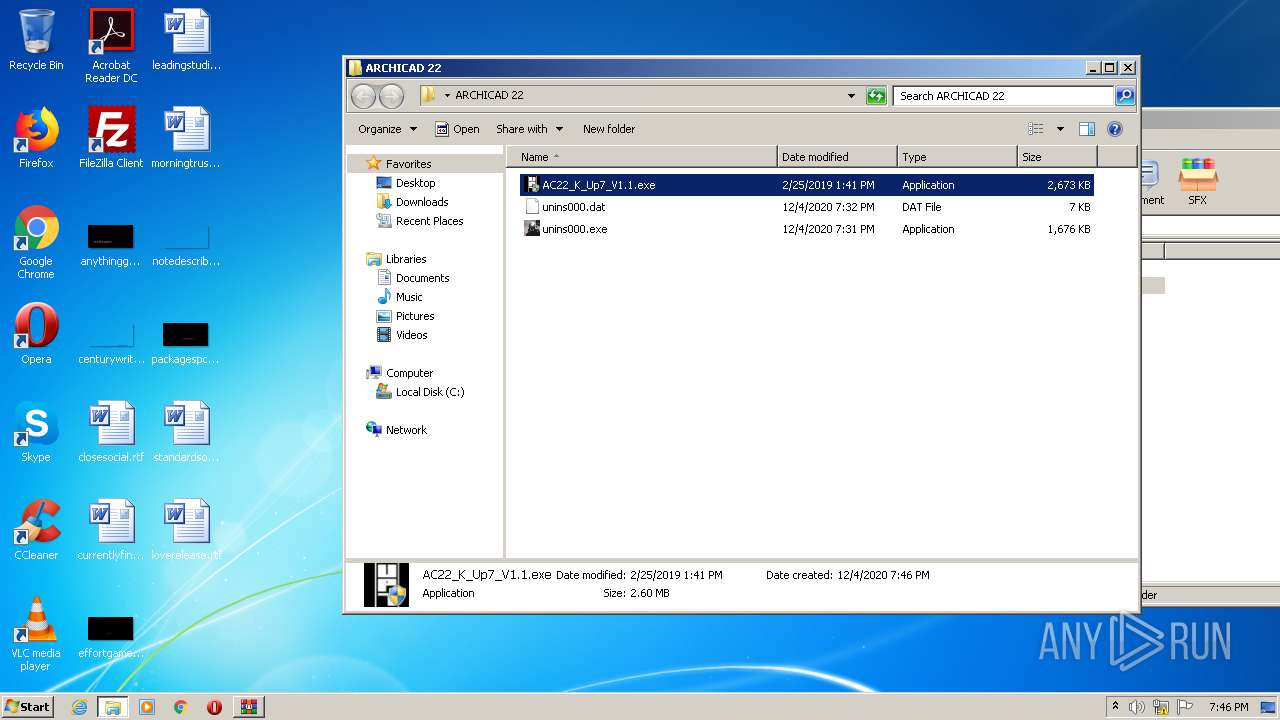Sort files by Type column
The image size is (1280, 720).
[957, 157]
